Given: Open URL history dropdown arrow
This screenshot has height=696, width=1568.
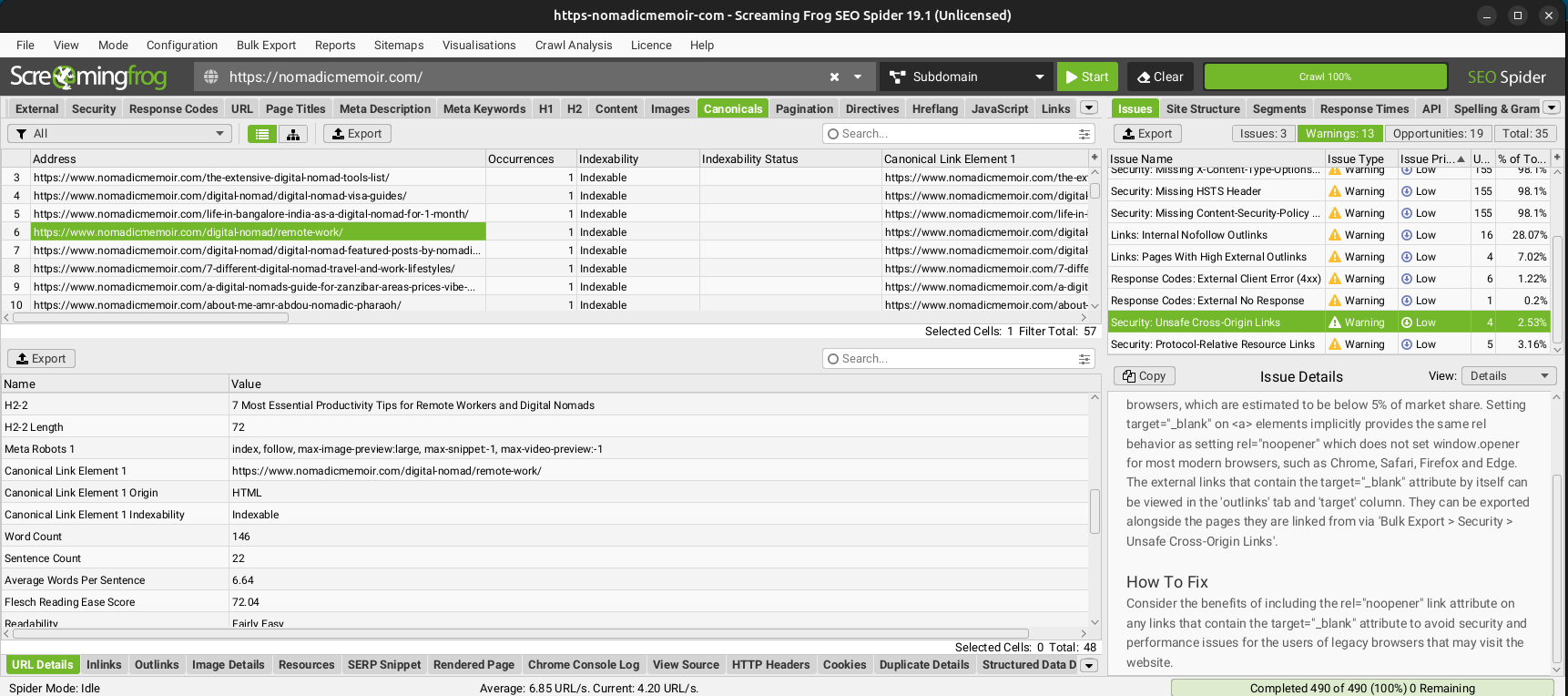Looking at the screenshot, I should click(x=858, y=77).
